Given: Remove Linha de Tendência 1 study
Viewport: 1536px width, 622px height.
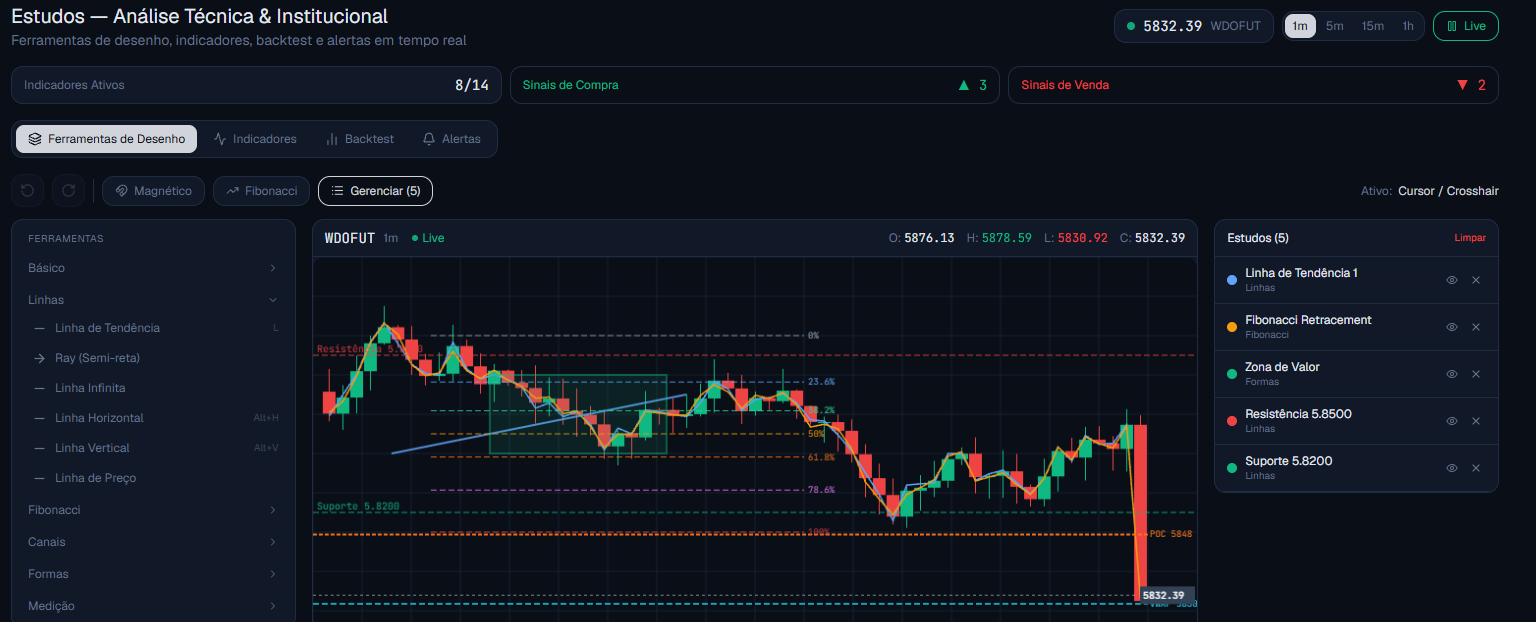Looking at the screenshot, I should [1476, 280].
